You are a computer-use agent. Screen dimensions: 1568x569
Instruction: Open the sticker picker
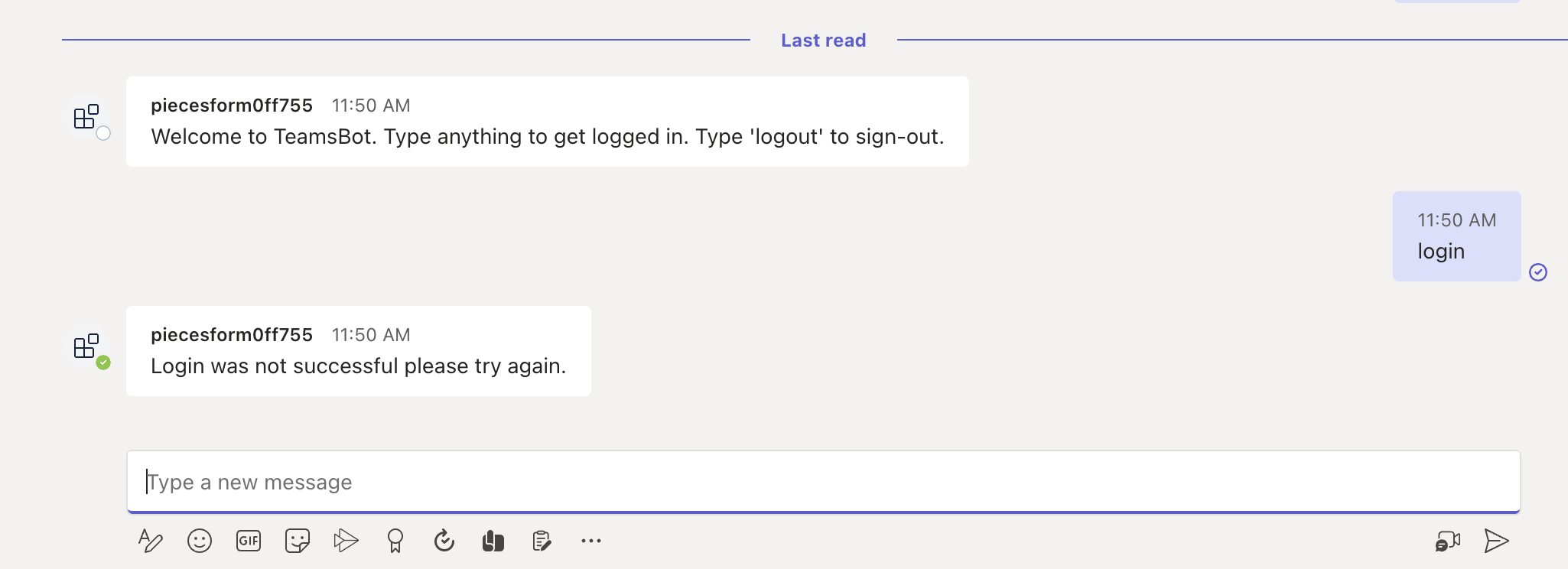click(x=296, y=541)
